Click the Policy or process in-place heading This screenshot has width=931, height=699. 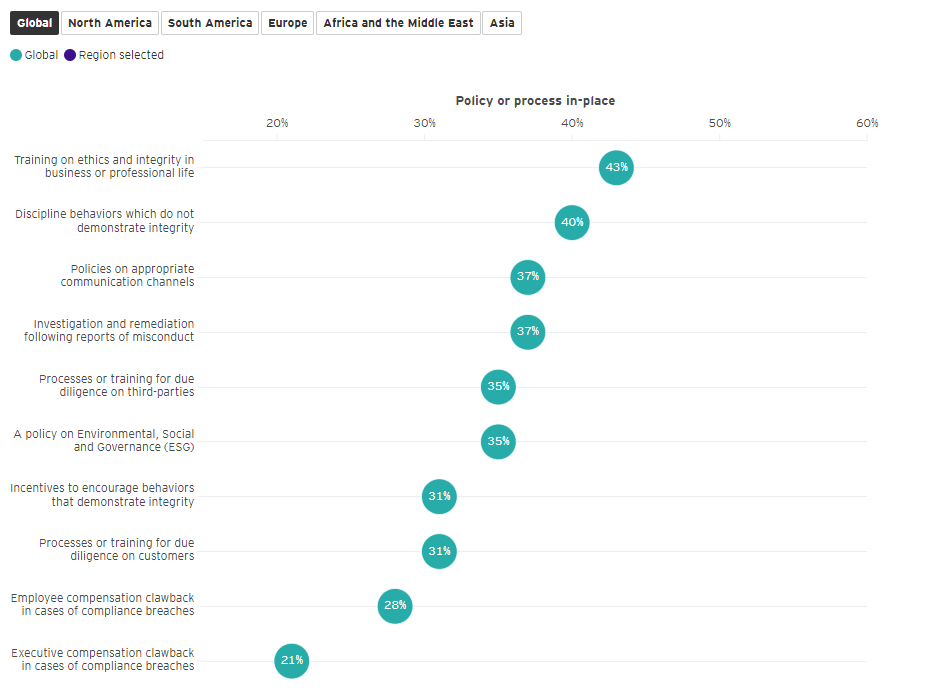click(535, 101)
